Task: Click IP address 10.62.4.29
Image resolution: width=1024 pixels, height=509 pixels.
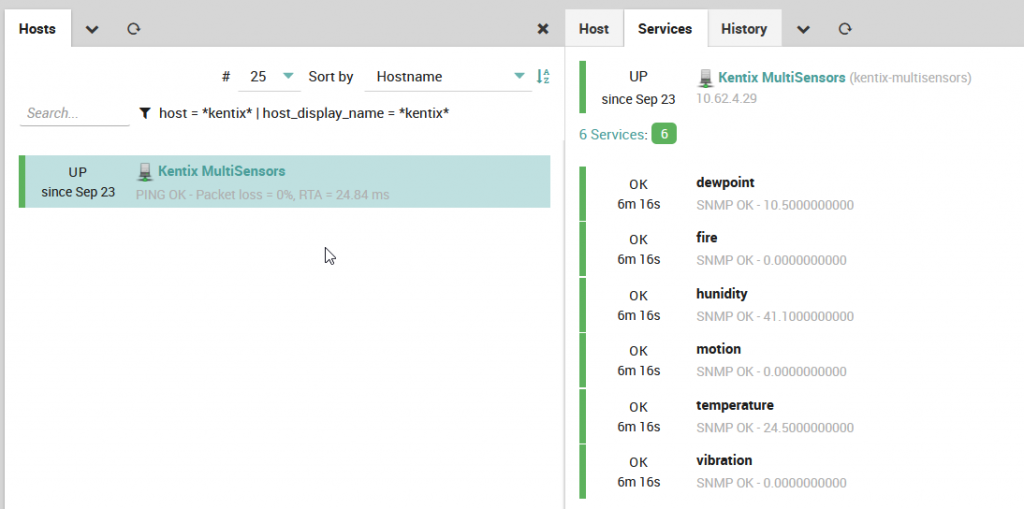Action: tap(726, 99)
